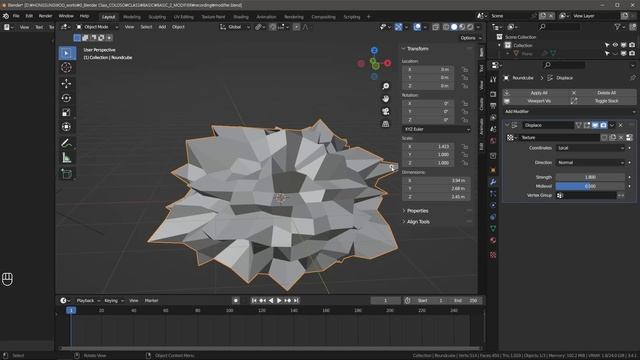The height and width of the screenshot is (360, 640).
Task: Open the Coordinates Local dropdown
Action: pos(590,148)
